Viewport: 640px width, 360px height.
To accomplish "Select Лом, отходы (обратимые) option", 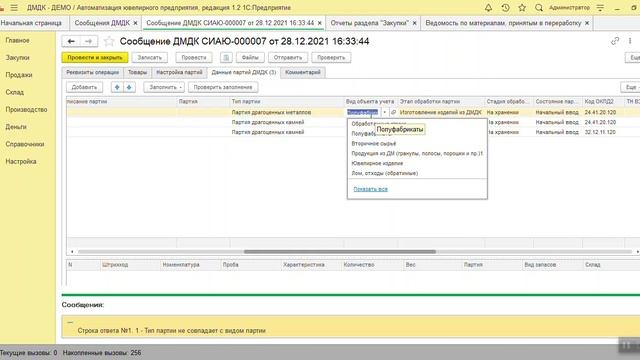I will pos(417,173).
